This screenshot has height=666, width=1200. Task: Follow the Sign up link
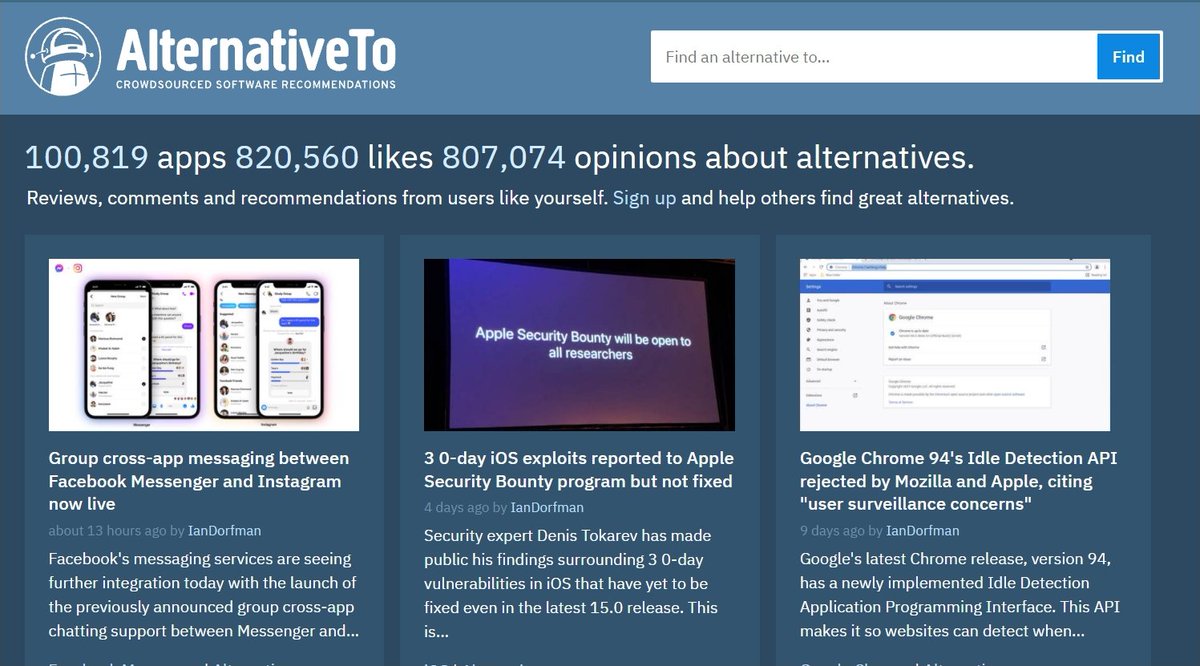(645, 198)
